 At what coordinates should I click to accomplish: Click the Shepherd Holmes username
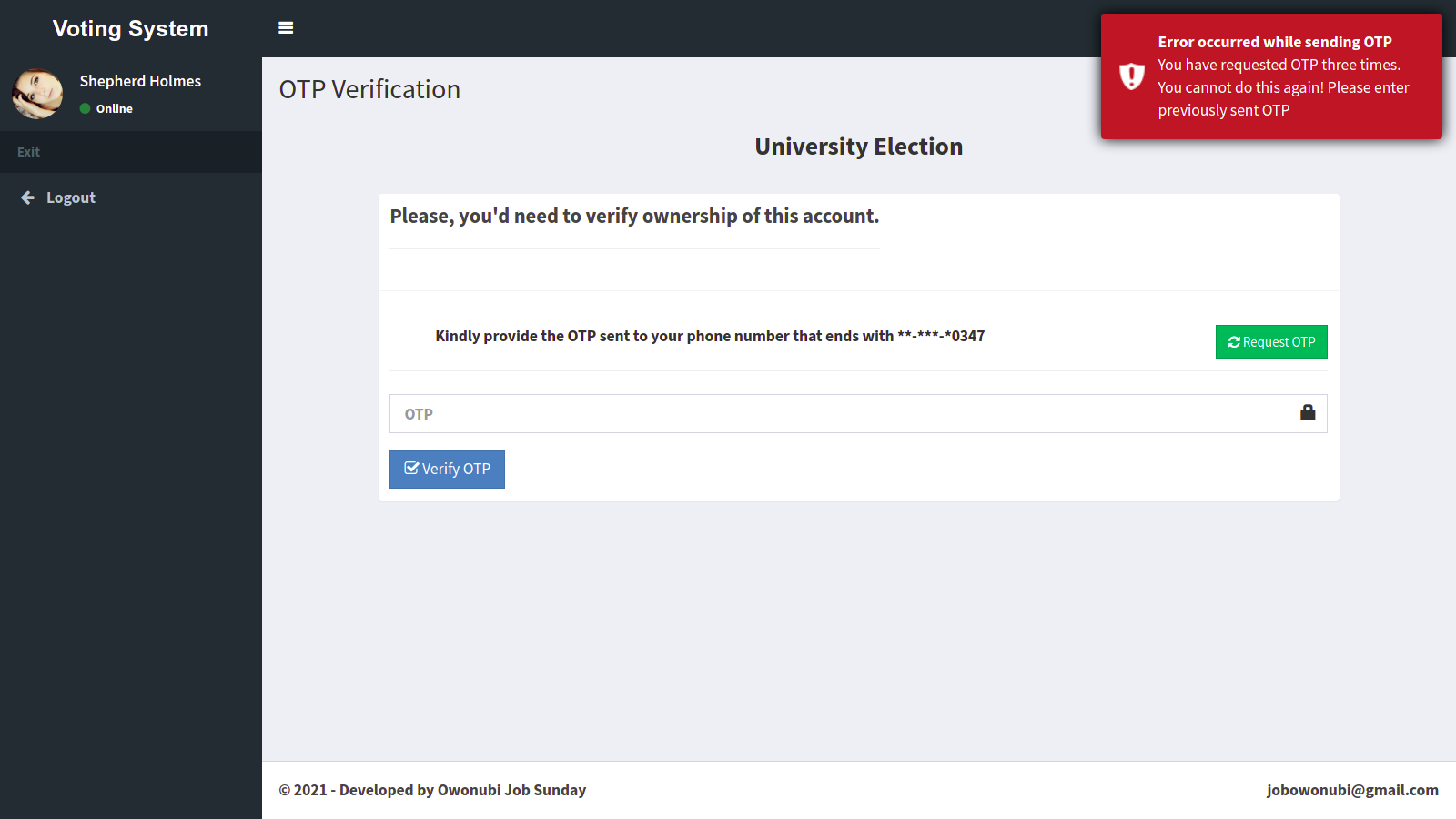pyautogui.click(x=140, y=81)
